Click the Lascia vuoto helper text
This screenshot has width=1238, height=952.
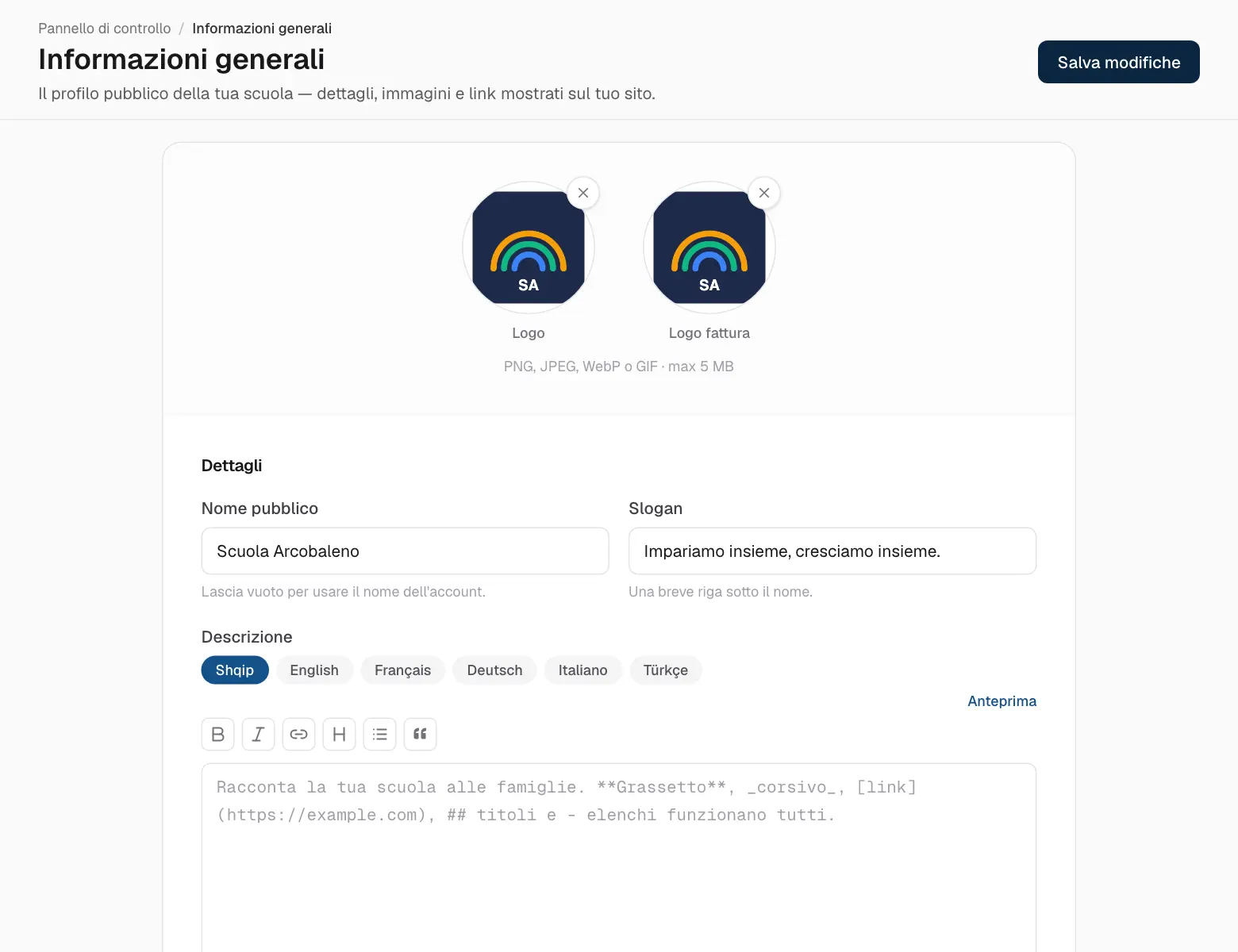344,592
